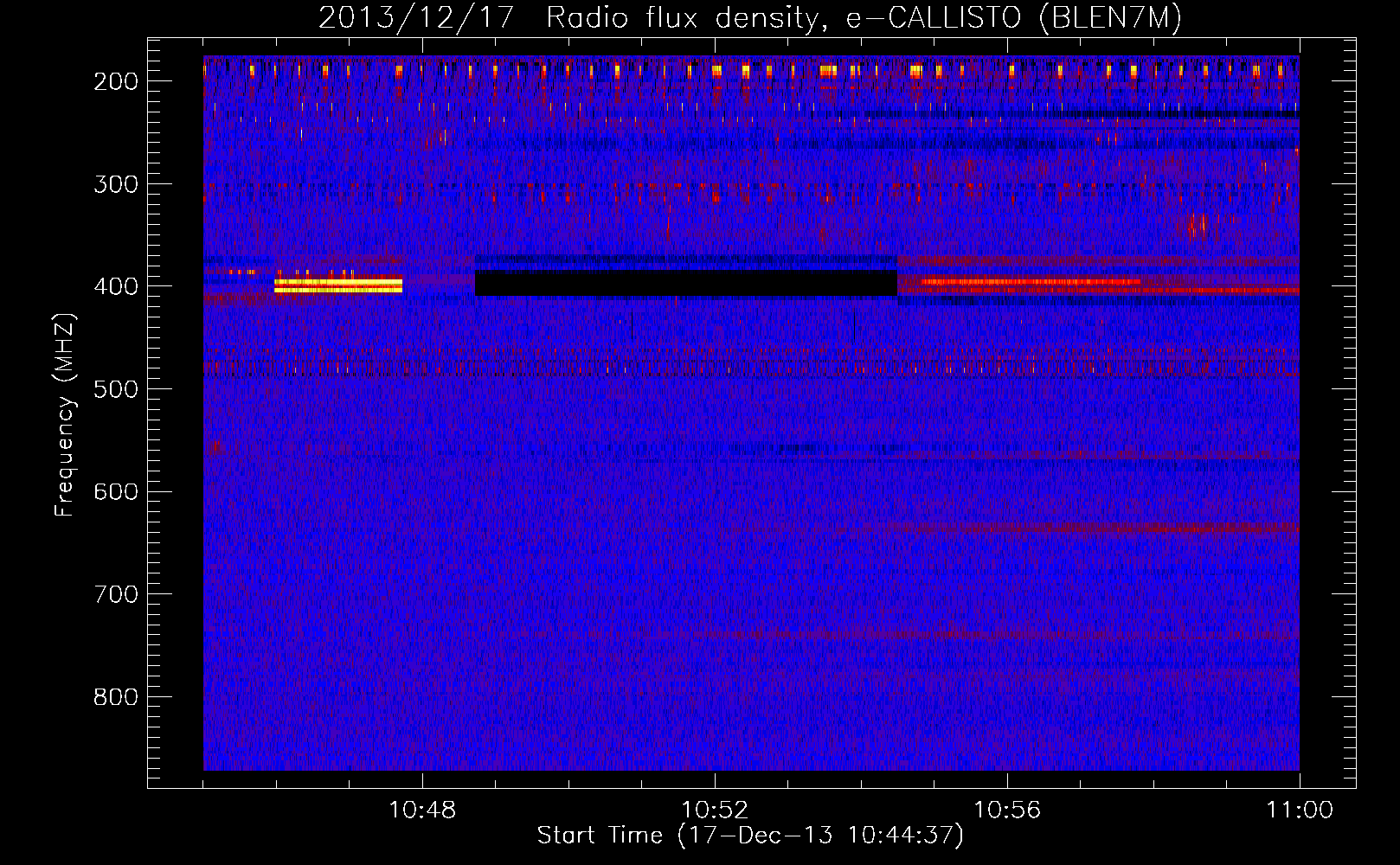
Task: Click the 300 frequency tick label
Action: click(115, 184)
